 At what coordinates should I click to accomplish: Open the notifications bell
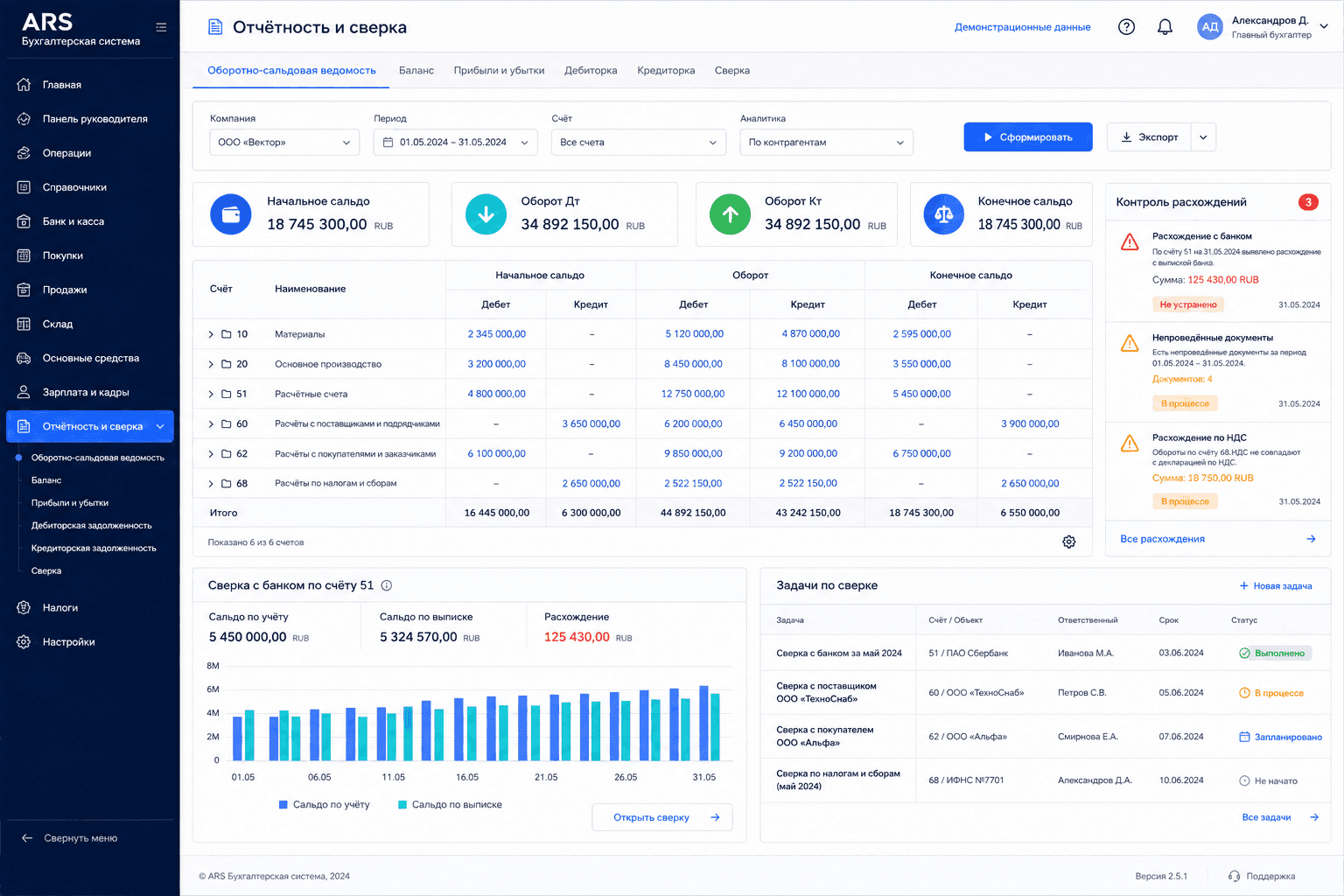(1165, 27)
